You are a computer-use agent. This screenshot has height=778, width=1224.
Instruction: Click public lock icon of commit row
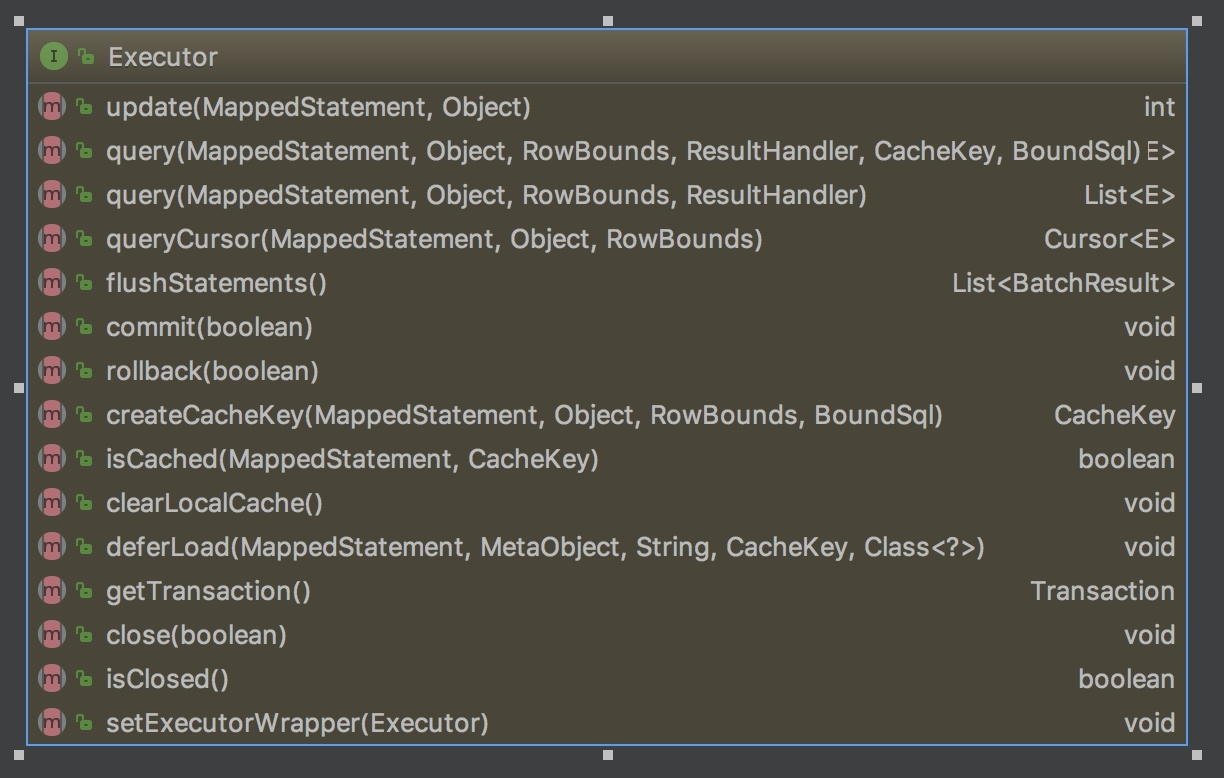pos(85,327)
